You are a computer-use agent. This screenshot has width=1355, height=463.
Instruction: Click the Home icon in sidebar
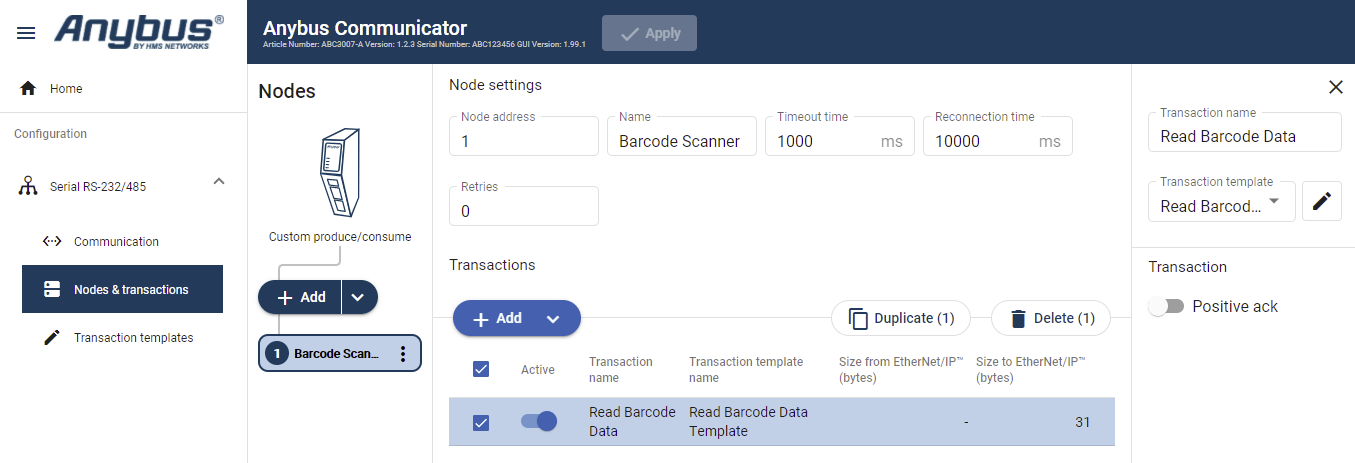[x=28, y=88]
